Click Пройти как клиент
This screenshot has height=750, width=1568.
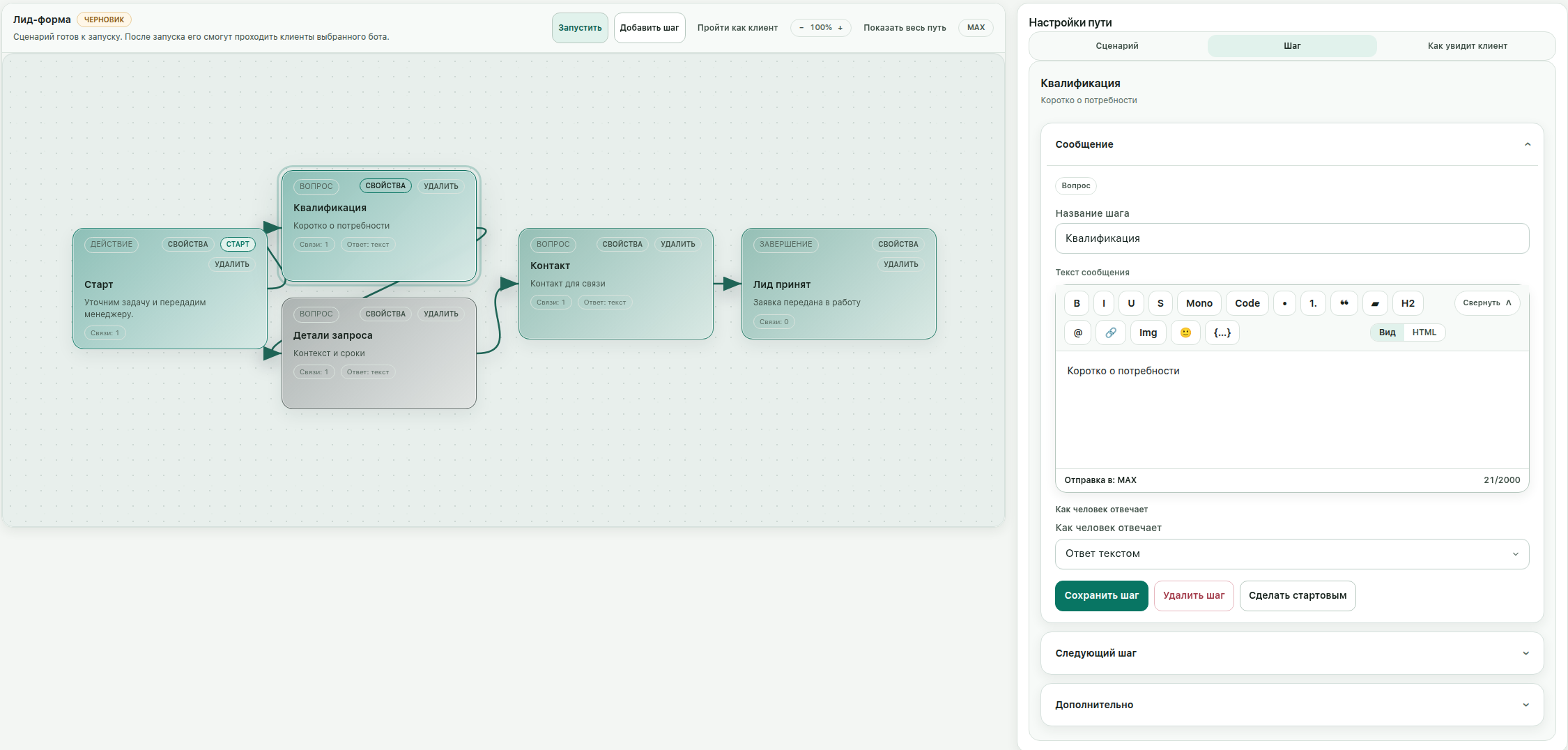click(x=737, y=28)
